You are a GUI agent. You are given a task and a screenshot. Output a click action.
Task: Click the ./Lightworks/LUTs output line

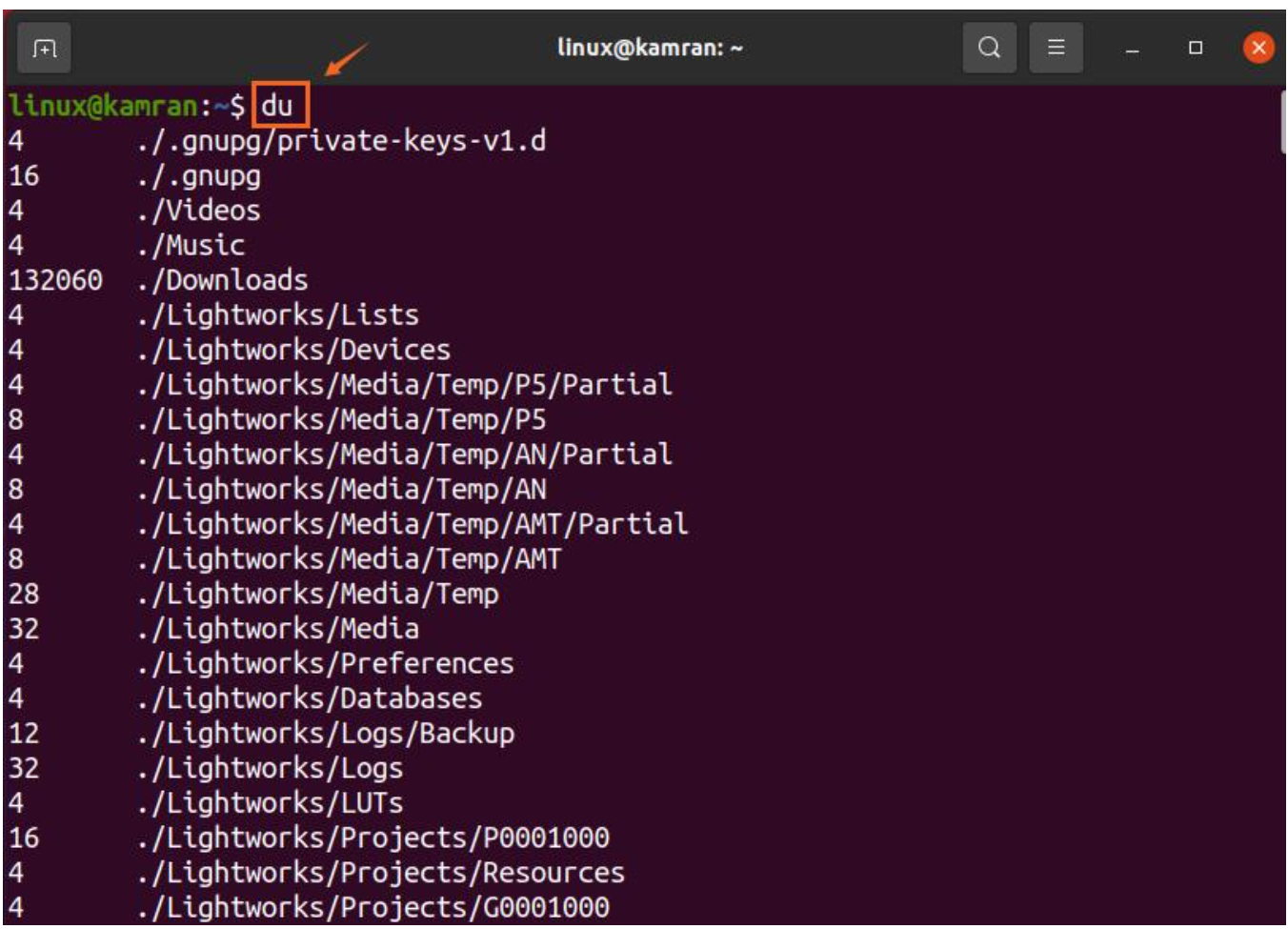(270, 803)
